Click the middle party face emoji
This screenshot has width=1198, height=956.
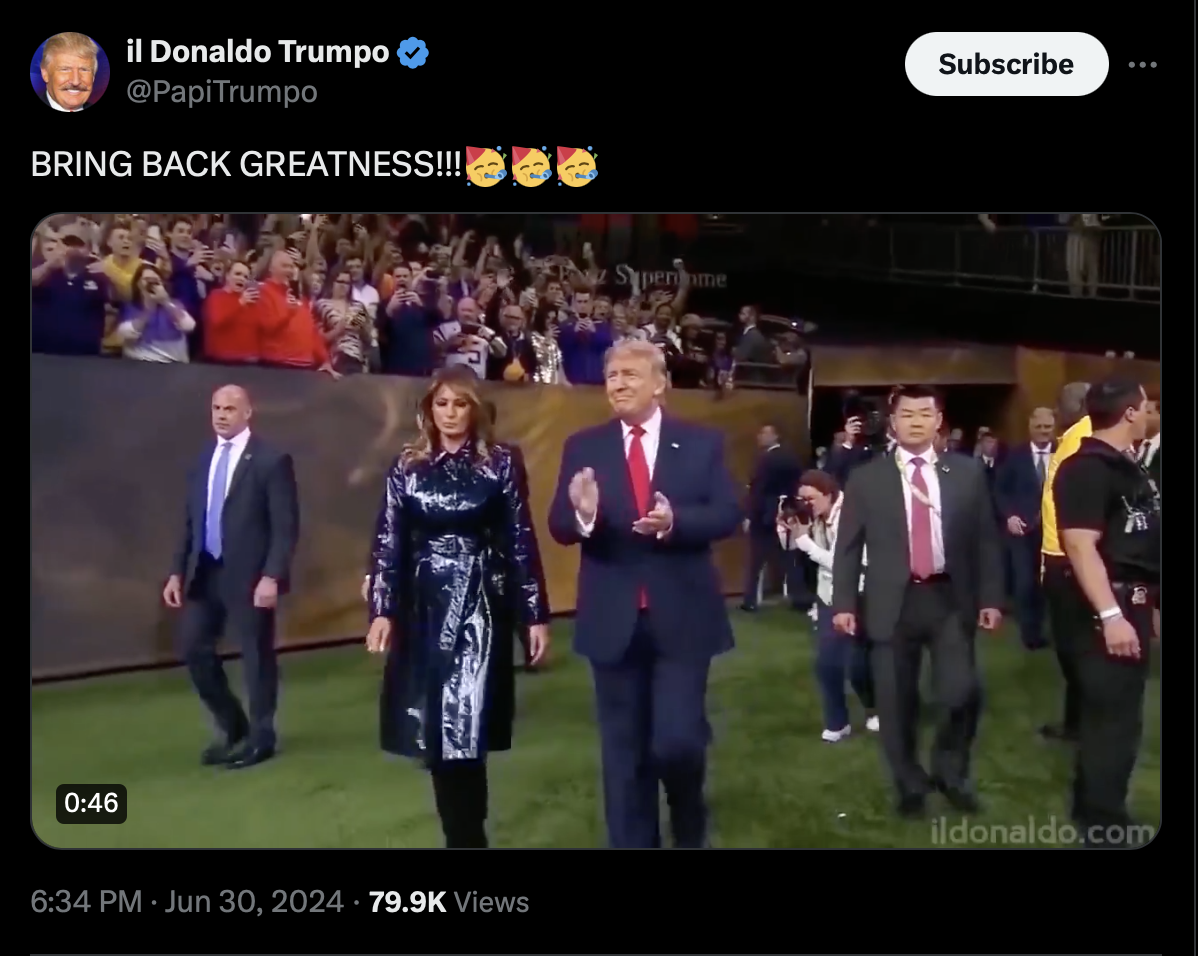[531, 165]
